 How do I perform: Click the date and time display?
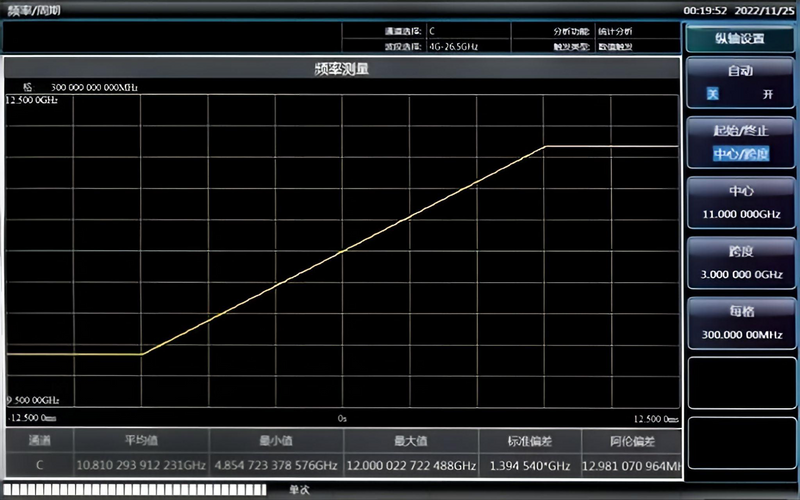click(739, 11)
